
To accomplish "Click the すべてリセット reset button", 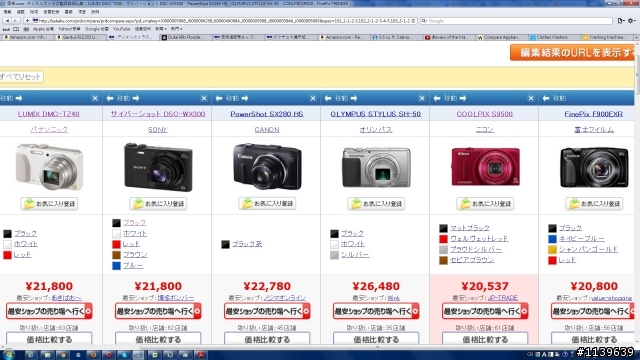I will (x=21, y=77).
